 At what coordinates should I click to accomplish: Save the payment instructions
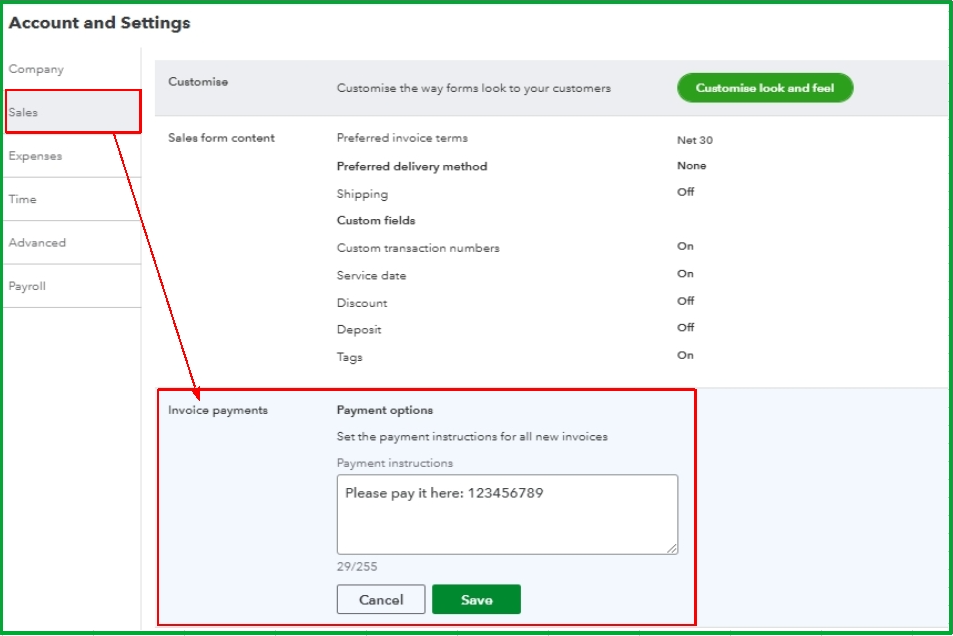pos(476,600)
